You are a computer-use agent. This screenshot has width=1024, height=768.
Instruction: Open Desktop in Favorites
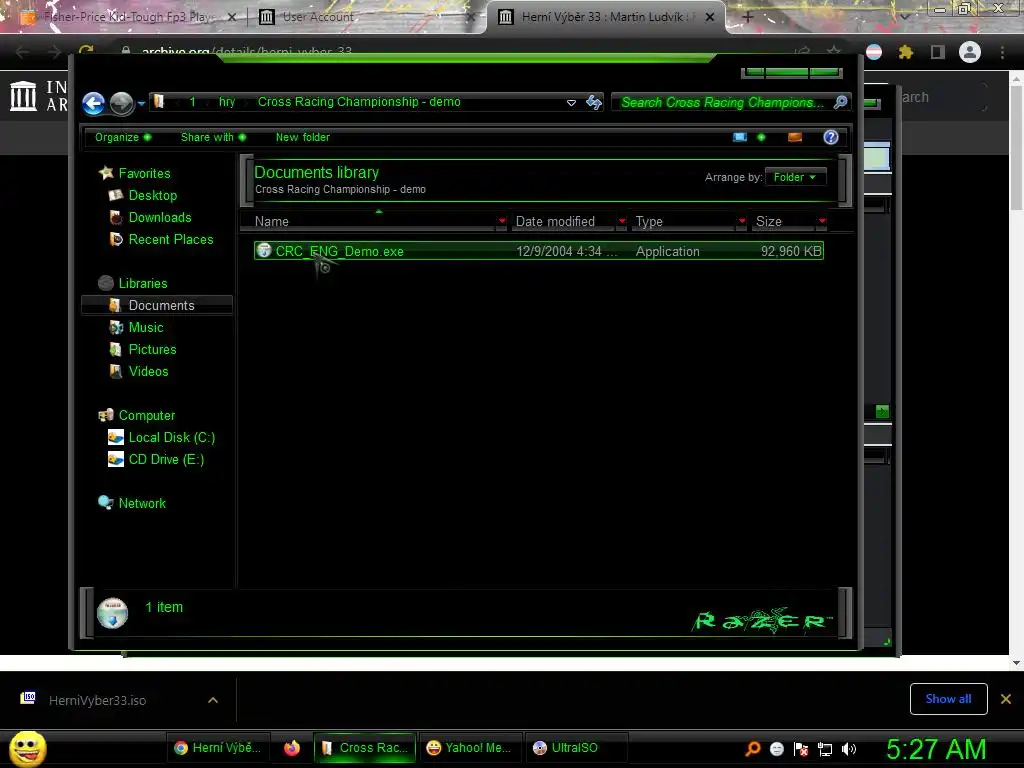(x=152, y=195)
